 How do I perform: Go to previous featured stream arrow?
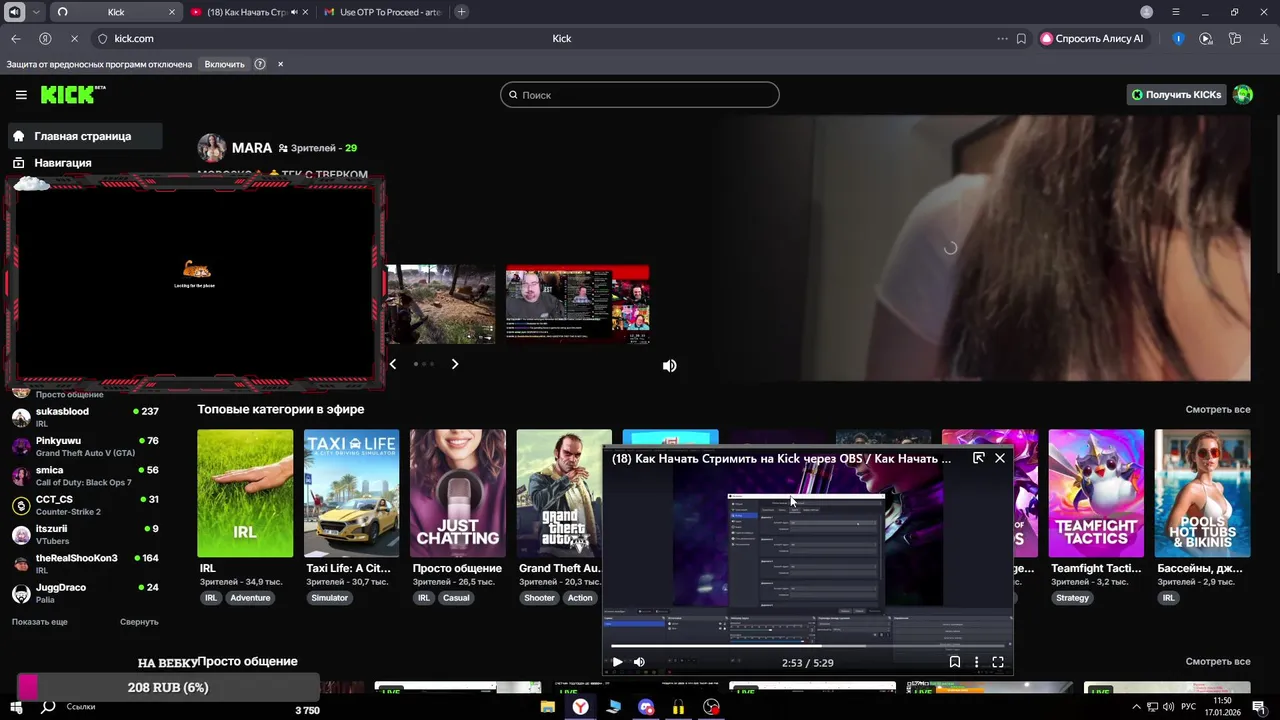coord(392,364)
